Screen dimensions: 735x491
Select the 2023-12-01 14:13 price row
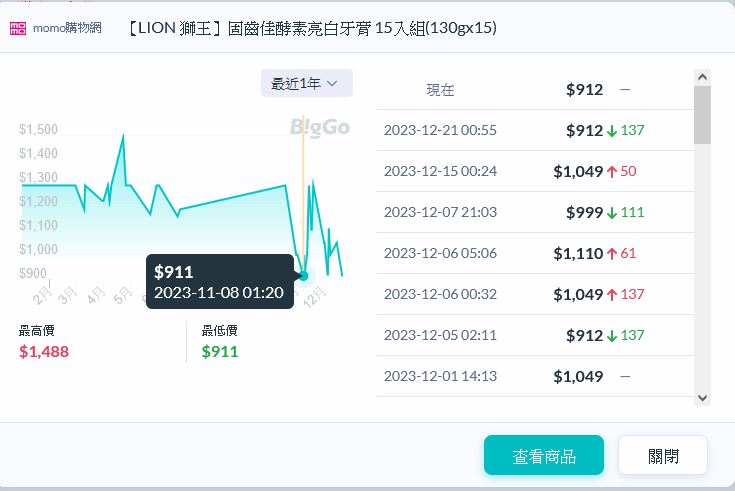(x=535, y=376)
